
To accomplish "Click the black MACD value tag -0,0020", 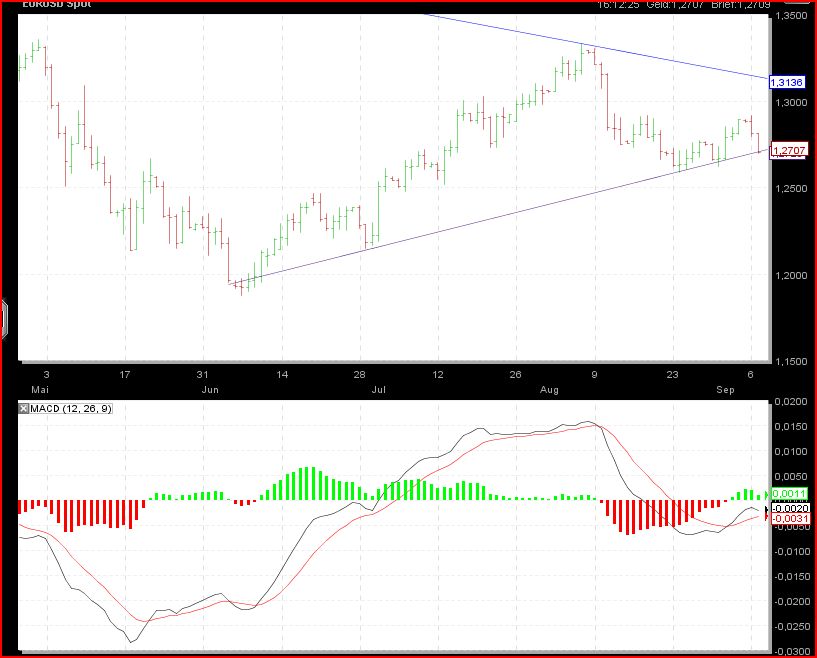I will tap(791, 508).
